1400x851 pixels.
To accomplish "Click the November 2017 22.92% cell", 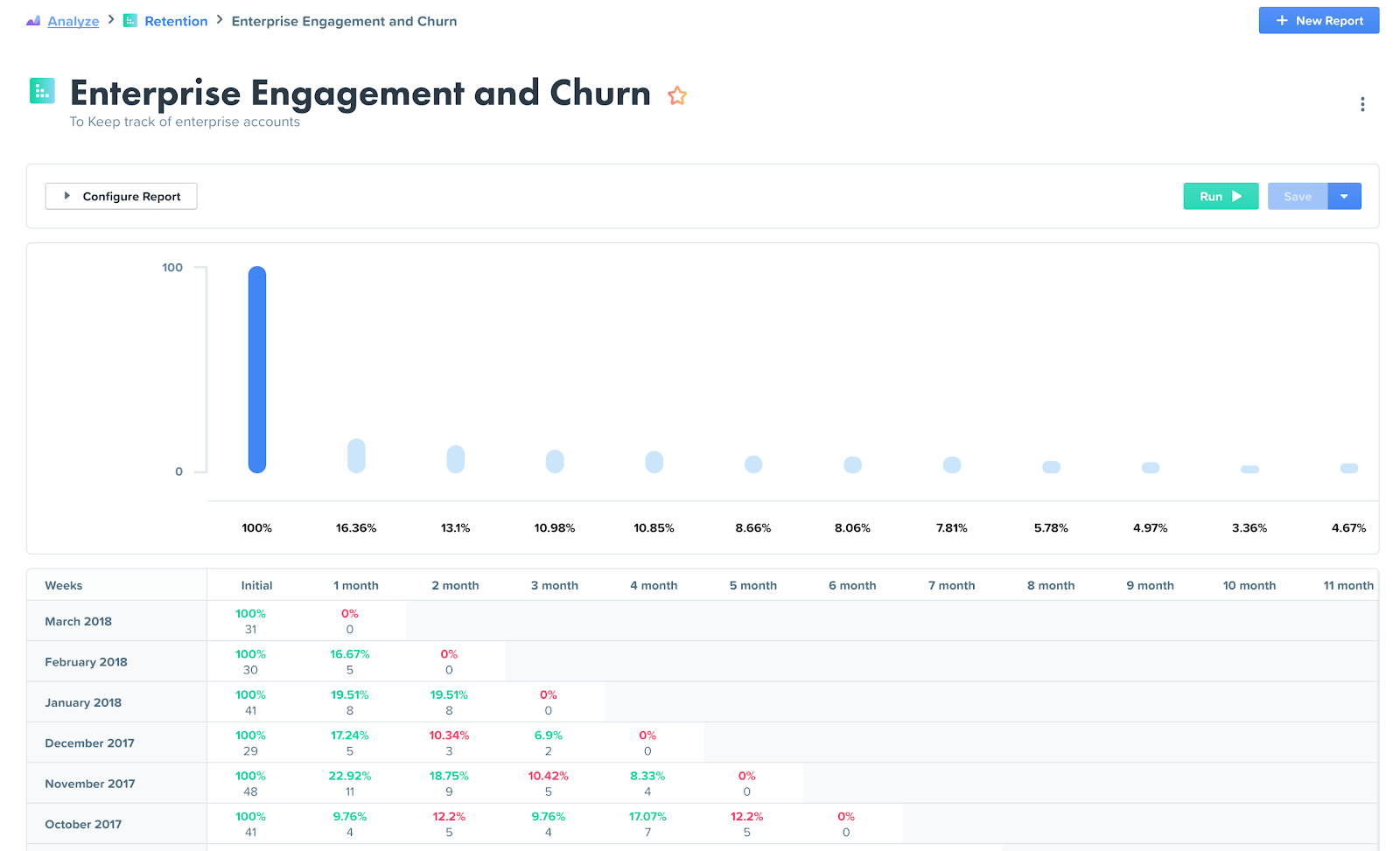I will click(x=350, y=783).
